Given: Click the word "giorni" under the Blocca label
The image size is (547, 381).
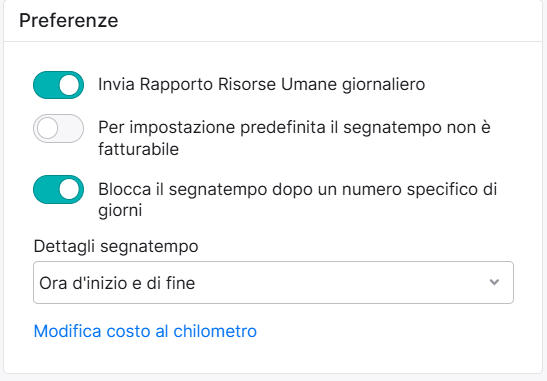Looking at the screenshot, I should tap(120, 211).
